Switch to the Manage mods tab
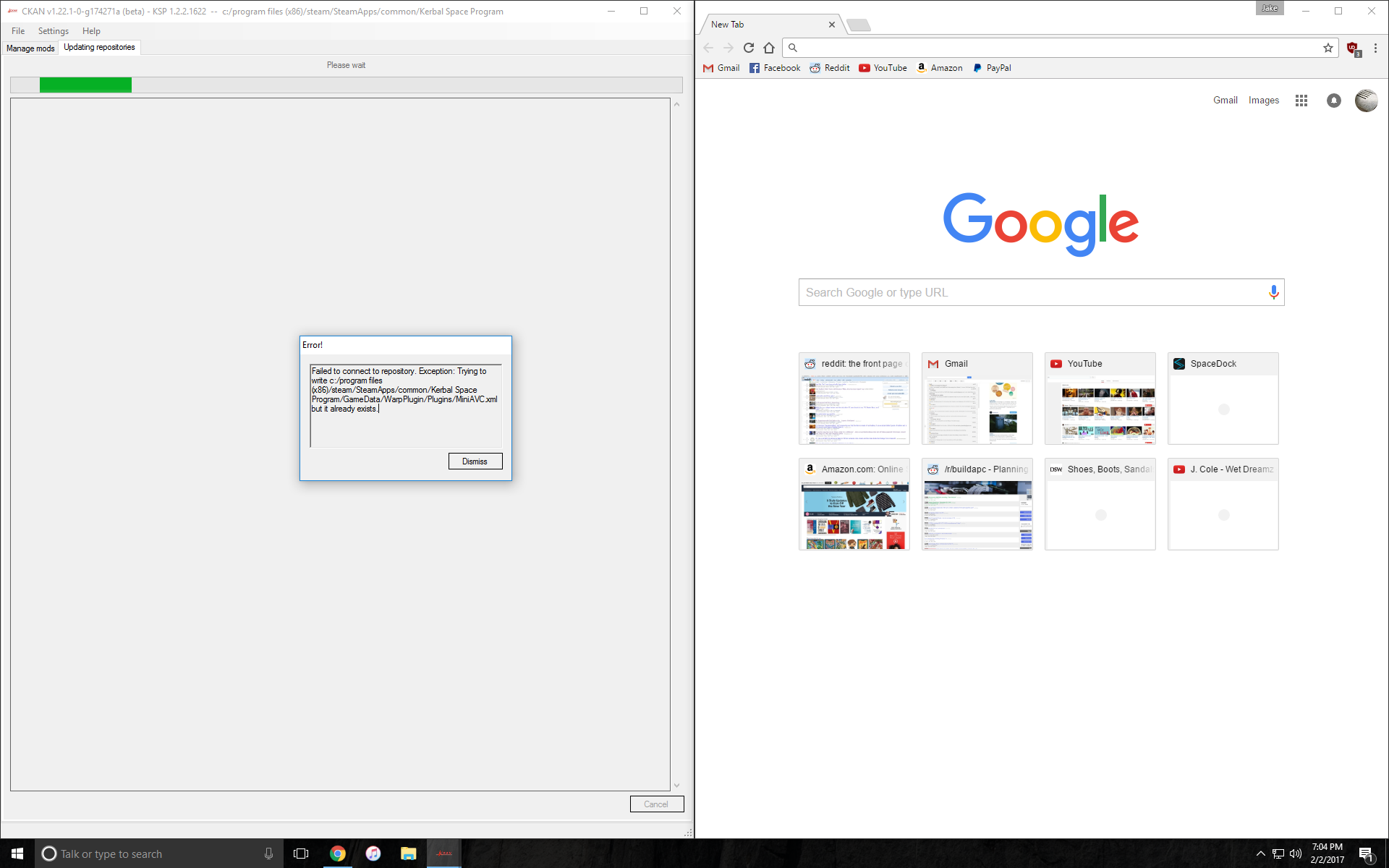The width and height of the screenshot is (1389, 868). [30, 48]
